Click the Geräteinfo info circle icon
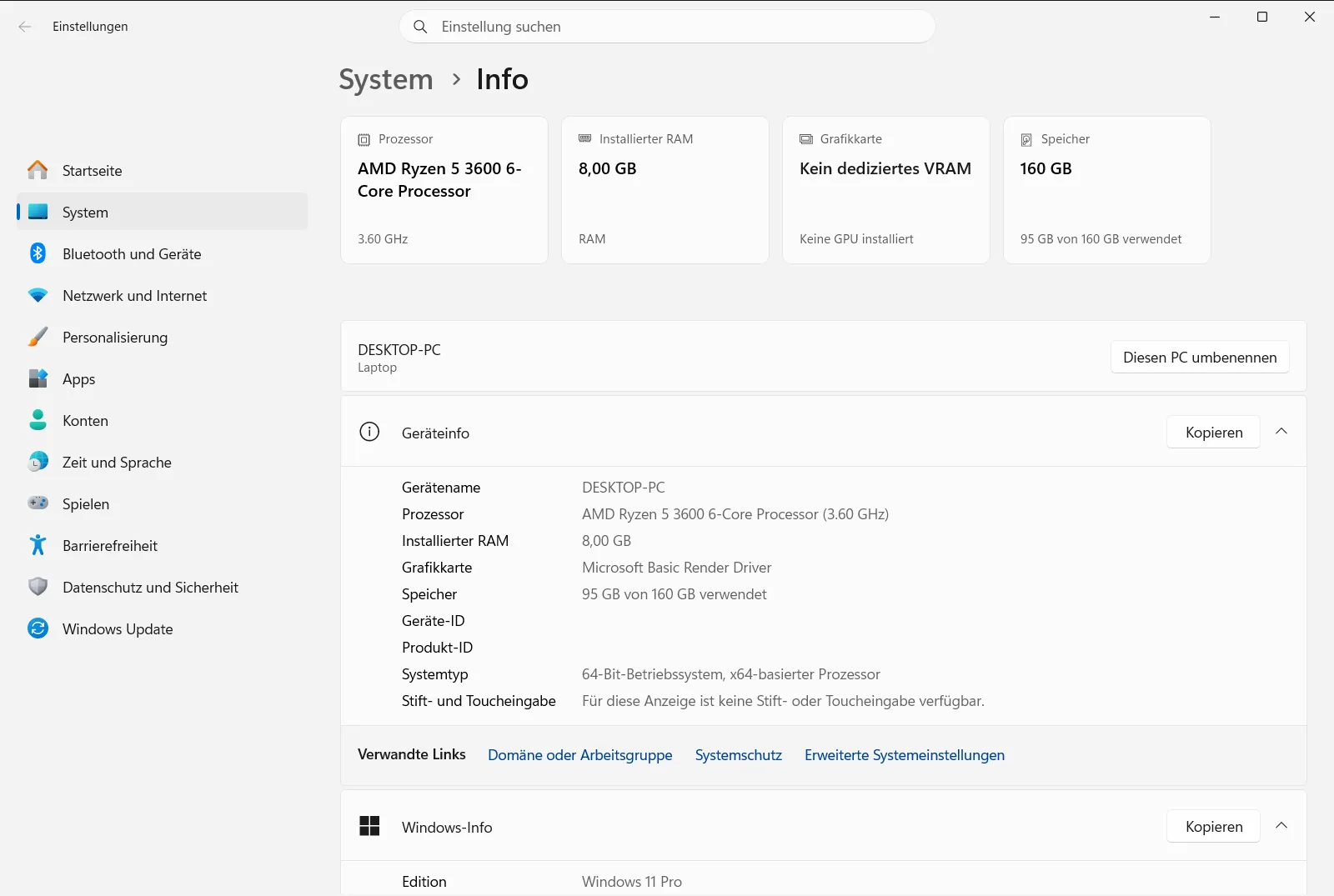 pyautogui.click(x=369, y=432)
